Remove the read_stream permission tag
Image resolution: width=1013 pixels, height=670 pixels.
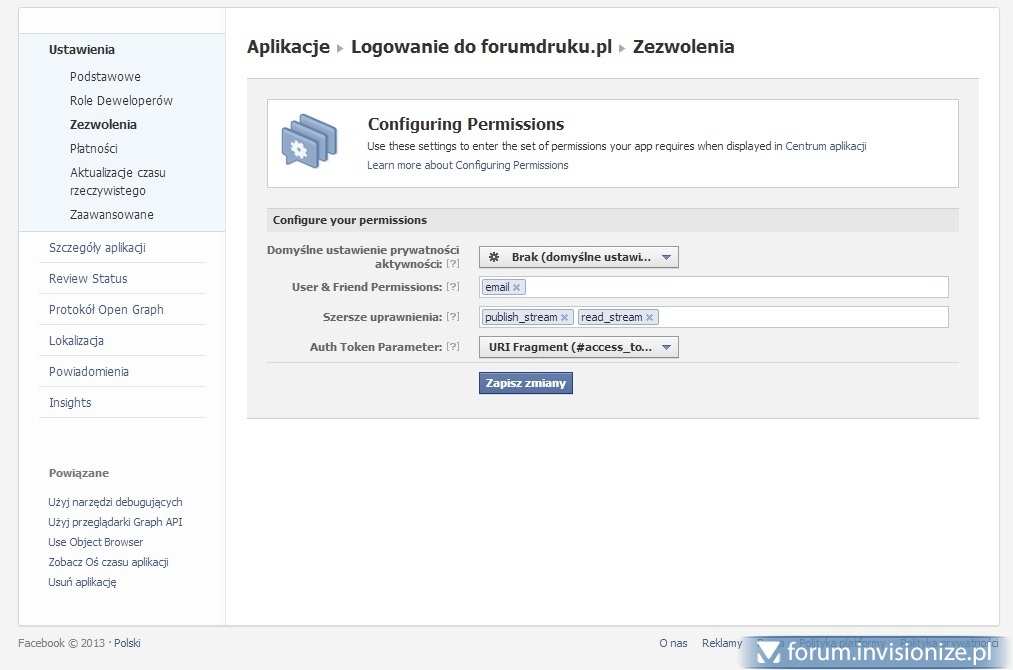(649, 318)
